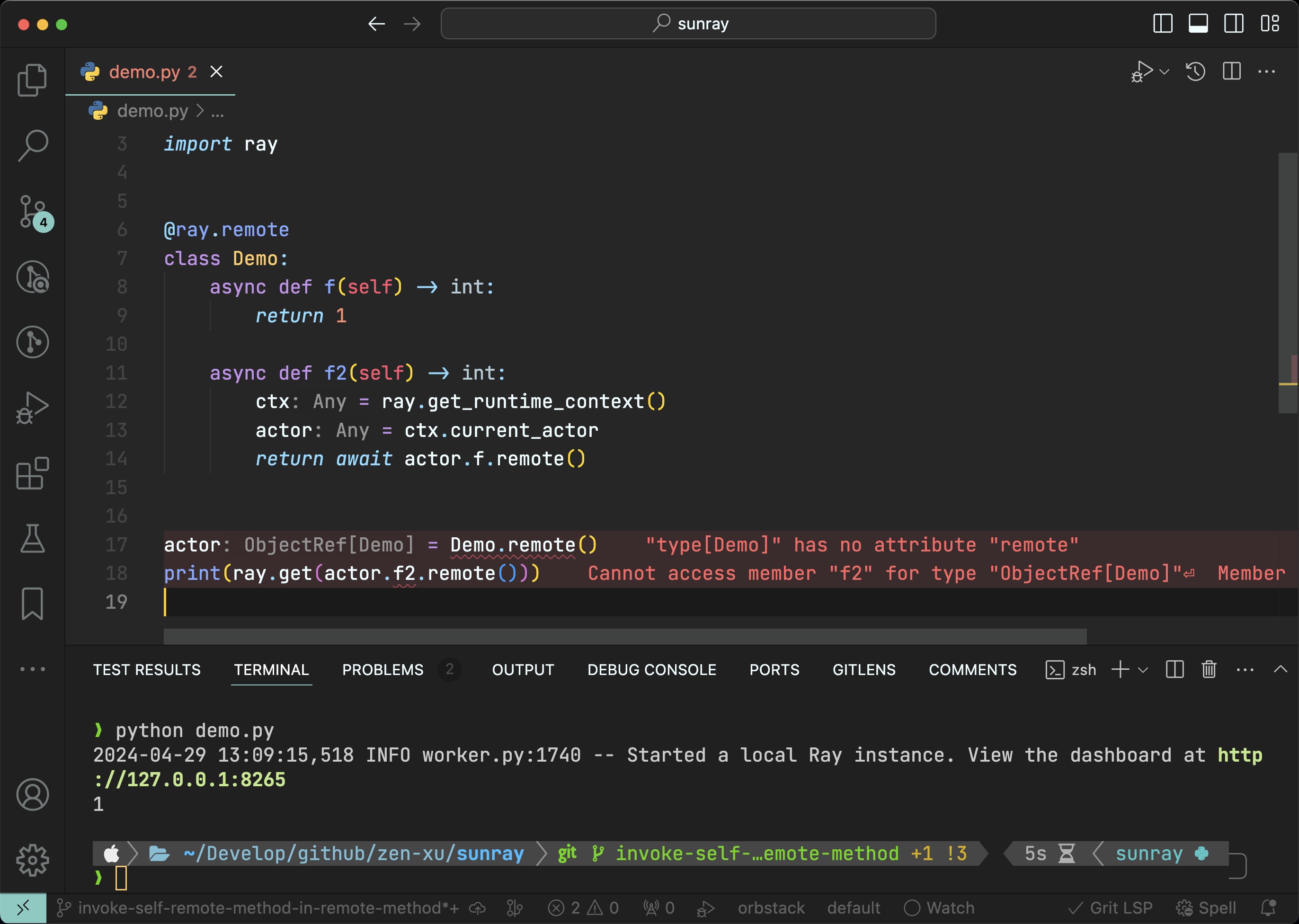Open Manage settings gear icon
This screenshot has width=1299, height=924.
coord(32,860)
